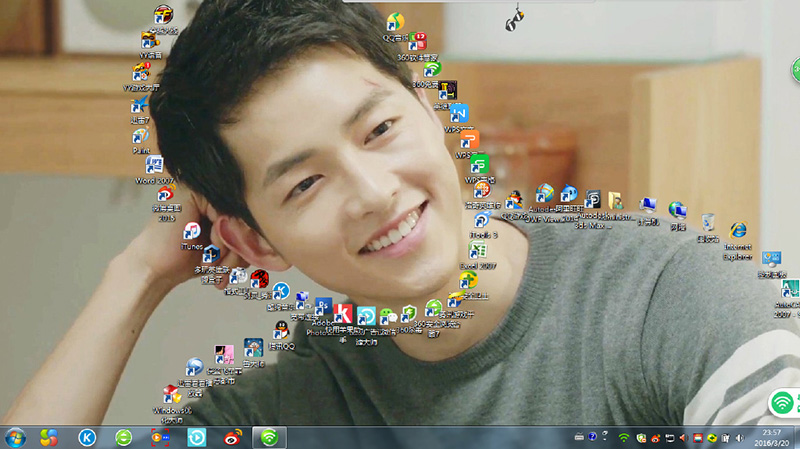This screenshot has height=449, width=800.
Task: Open the Word 2007 desktop shortcut
Action: point(154,165)
